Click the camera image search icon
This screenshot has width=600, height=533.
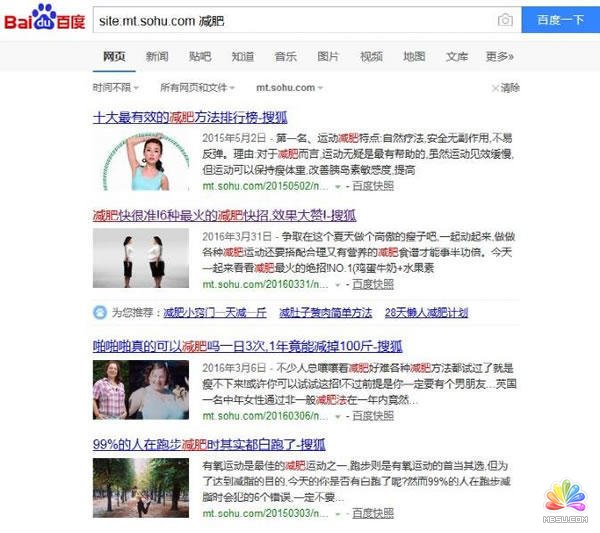point(505,20)
